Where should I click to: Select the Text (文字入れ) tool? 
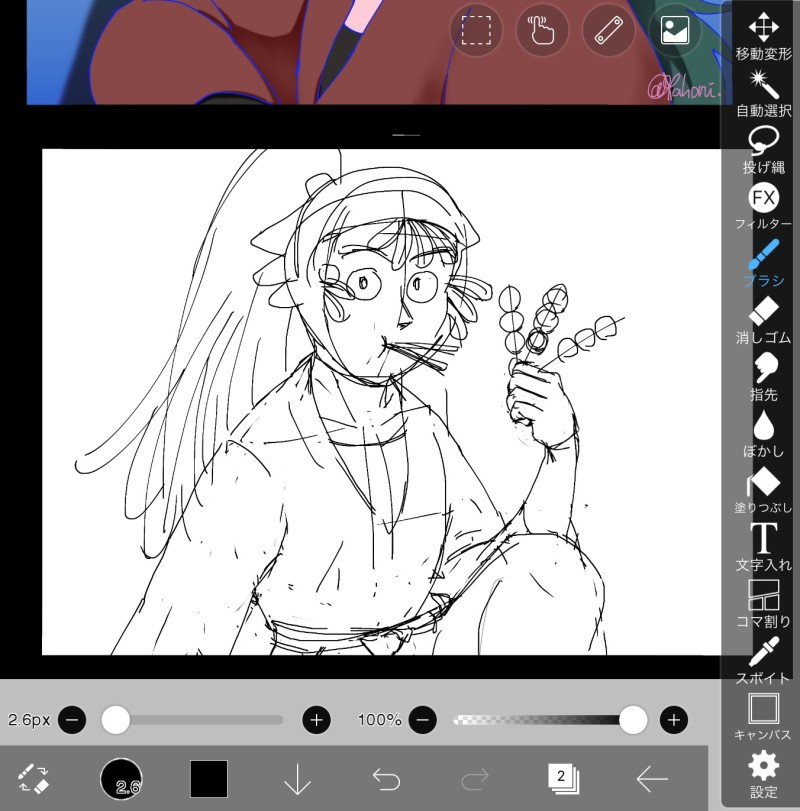click(x=763, y=547)
